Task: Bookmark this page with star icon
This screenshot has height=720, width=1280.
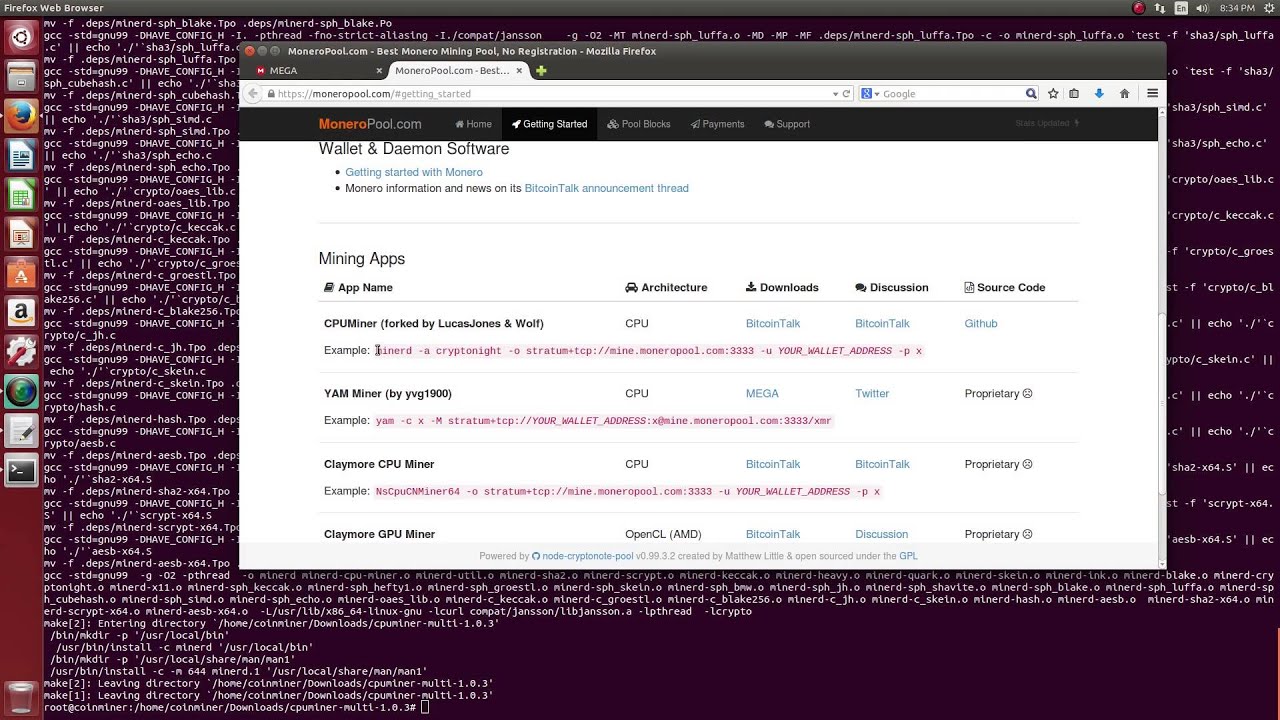Action: [x=1053, y=93]
